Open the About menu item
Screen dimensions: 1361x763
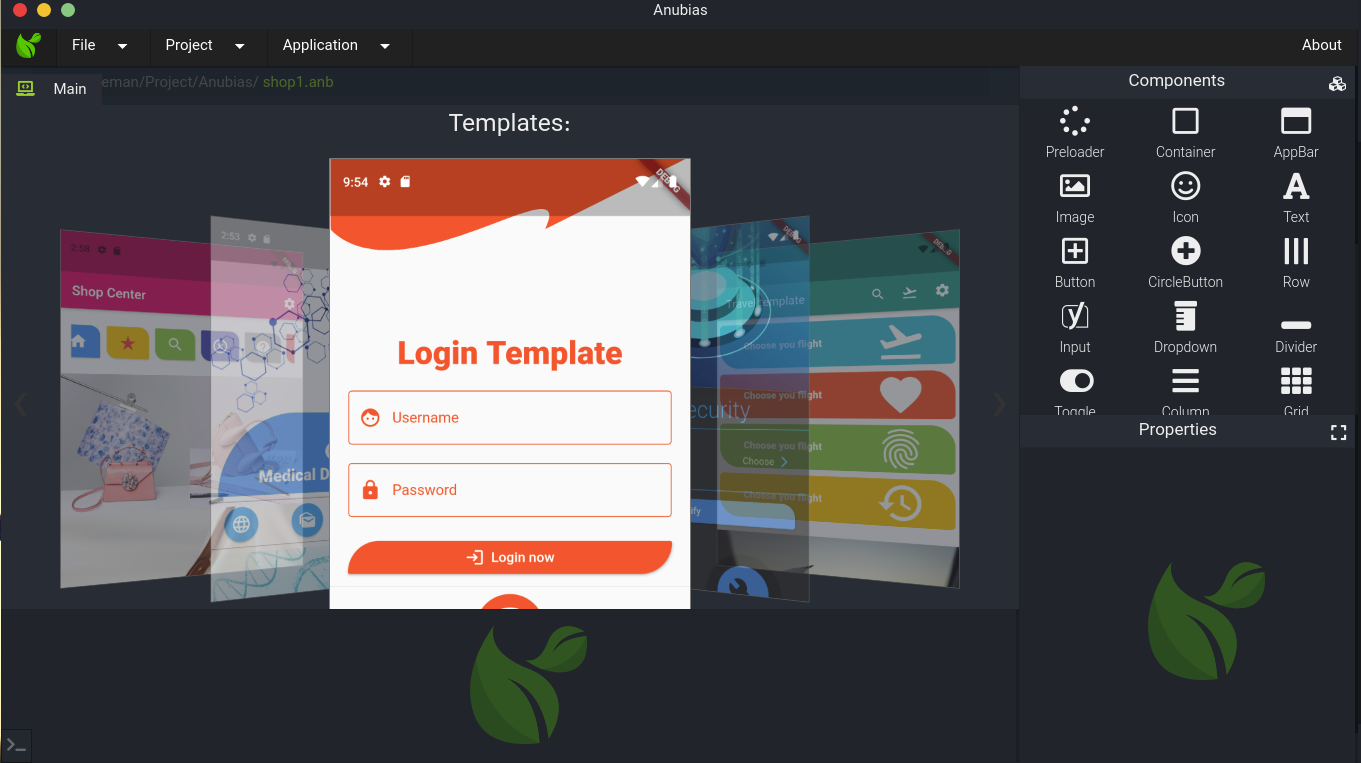tap(1321, 45)
